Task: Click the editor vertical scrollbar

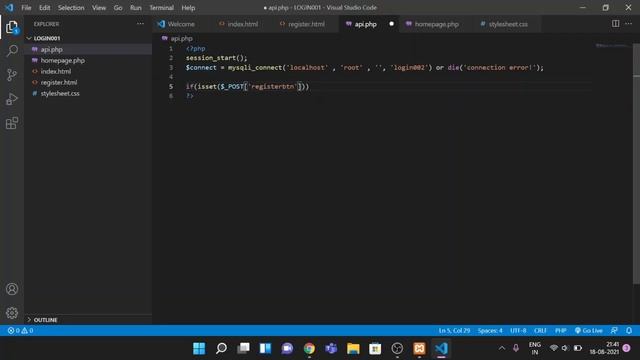Action: pos(636,163)
